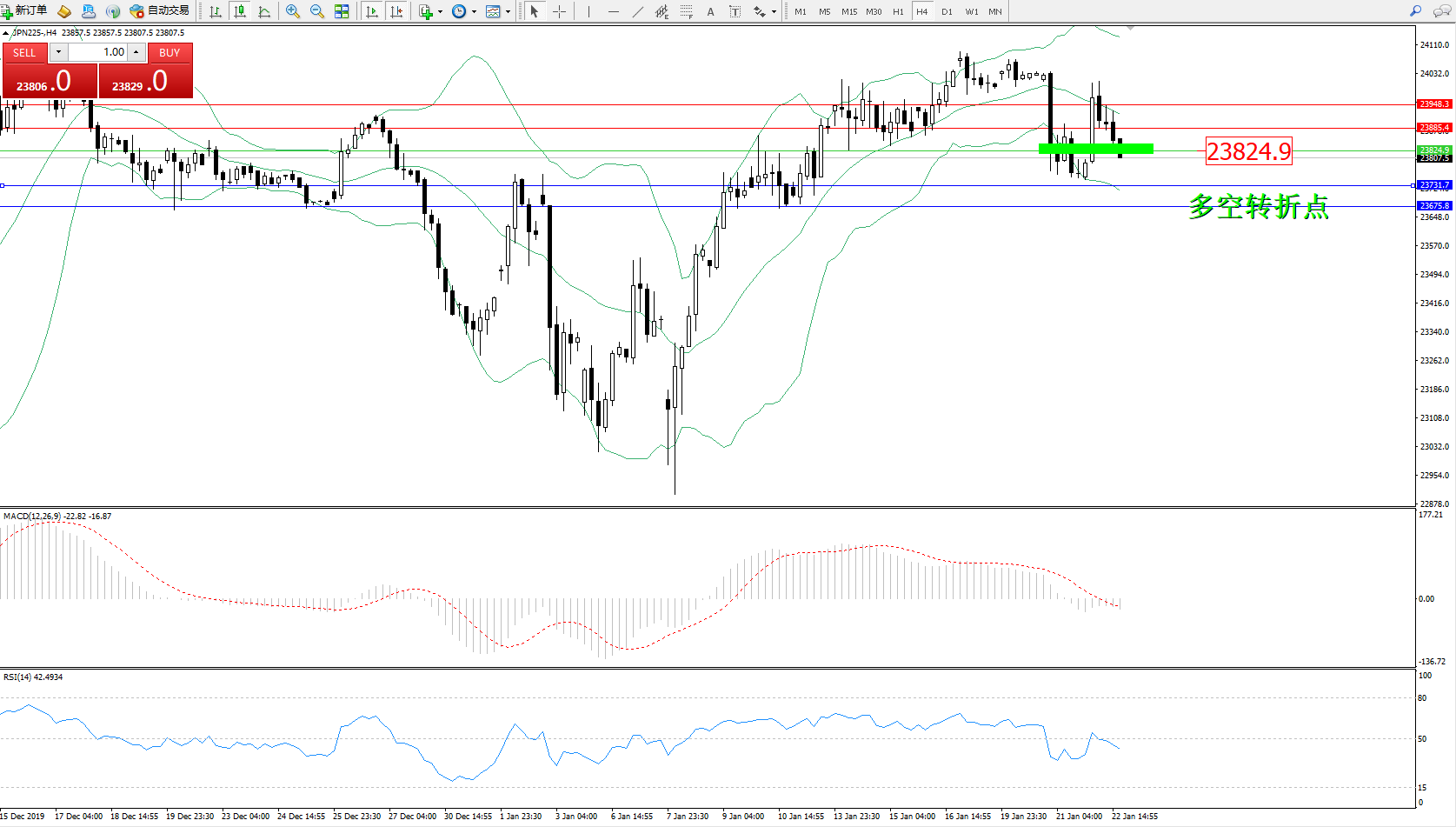Switch chart to candlestick mode
The height and width of the screenshot is (827, 1456).
point(240,11)
